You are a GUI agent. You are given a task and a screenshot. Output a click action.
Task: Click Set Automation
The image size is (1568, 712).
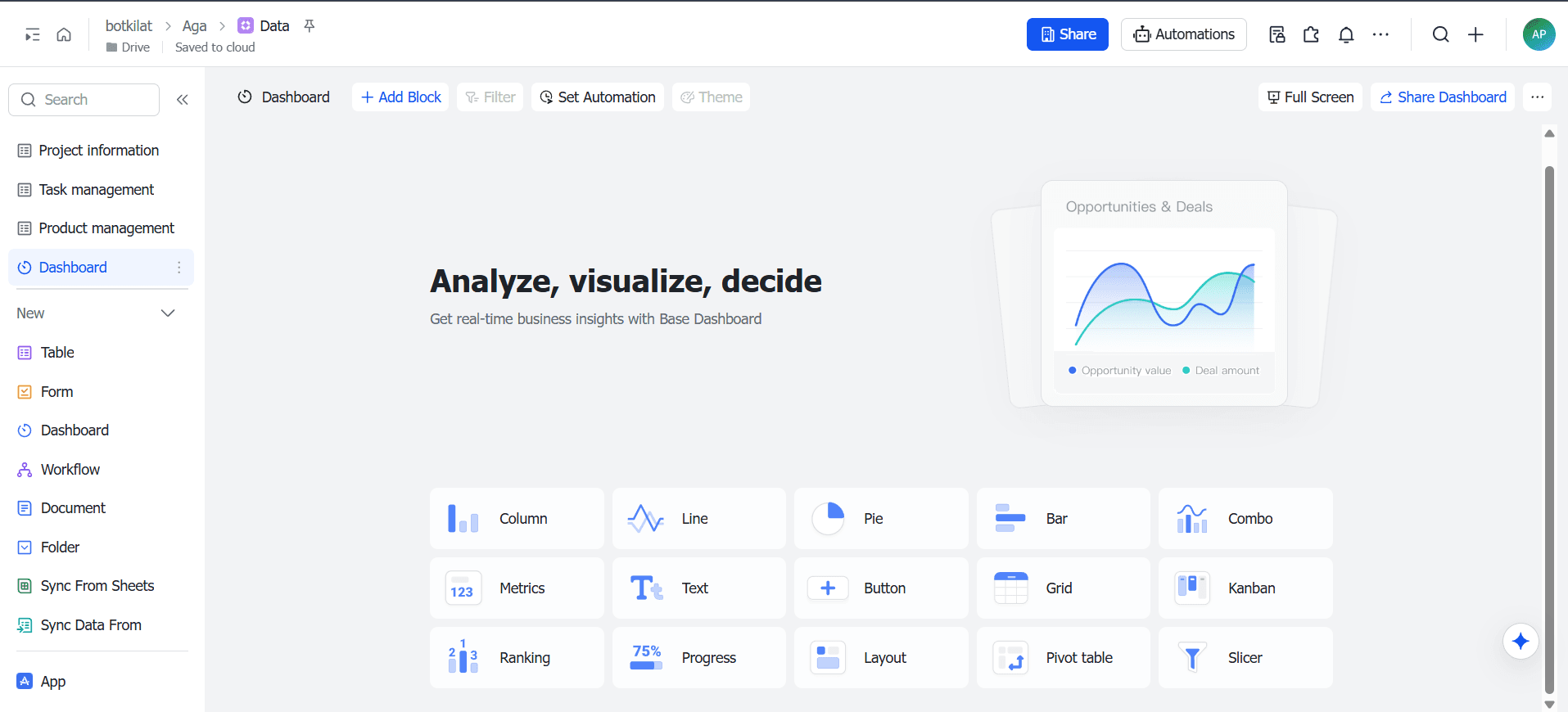(x=598, y=97)
